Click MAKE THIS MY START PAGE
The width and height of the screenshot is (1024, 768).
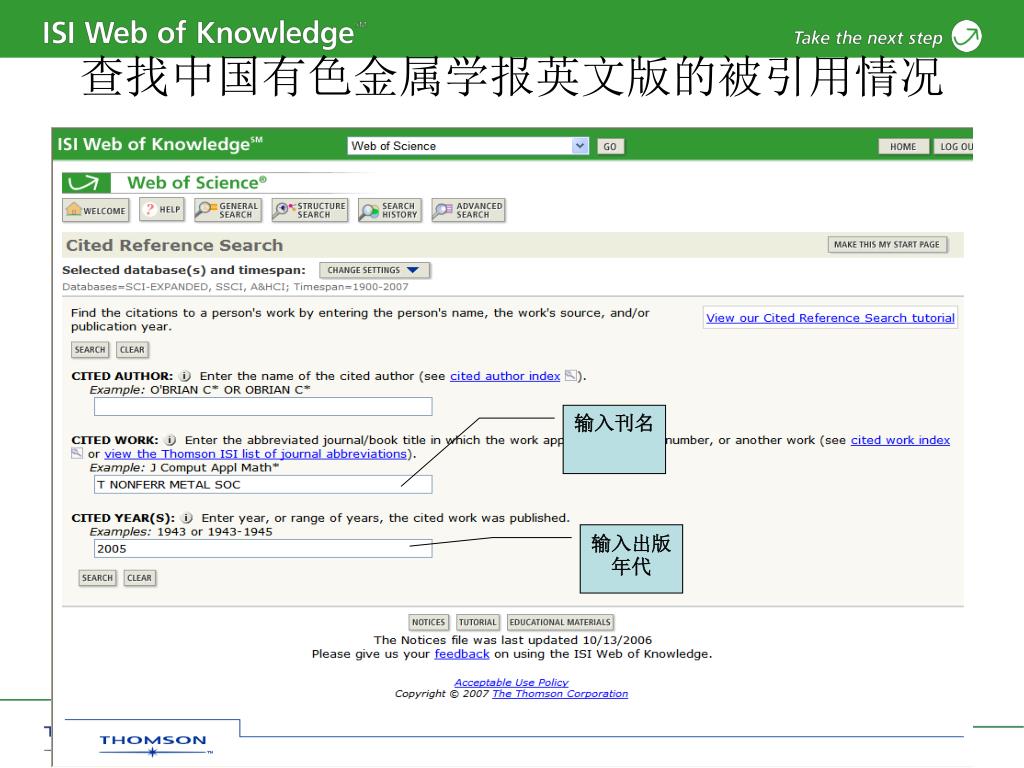click(x=887, y=244)
